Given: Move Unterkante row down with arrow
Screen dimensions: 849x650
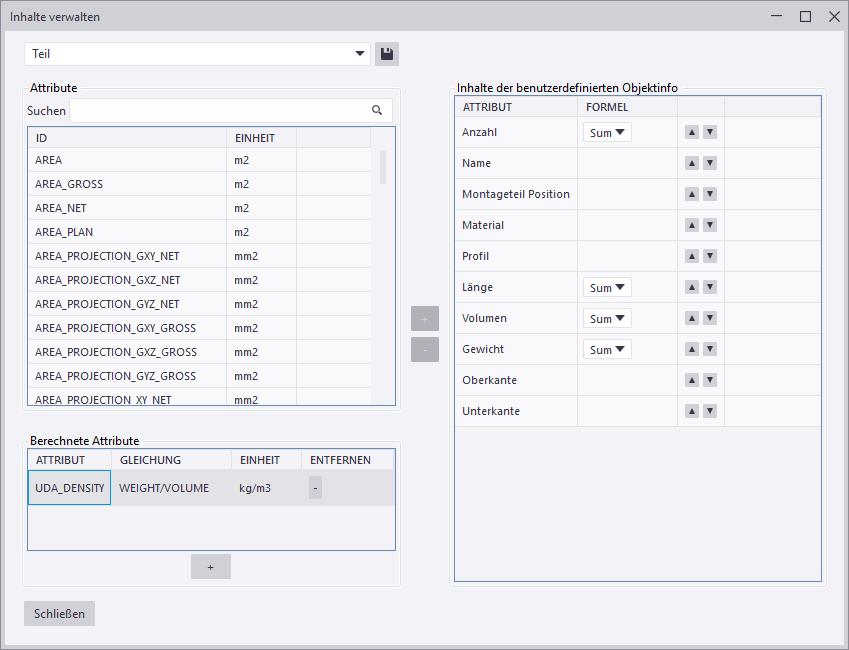Looking at the screenshot, I should pos(710,412).
